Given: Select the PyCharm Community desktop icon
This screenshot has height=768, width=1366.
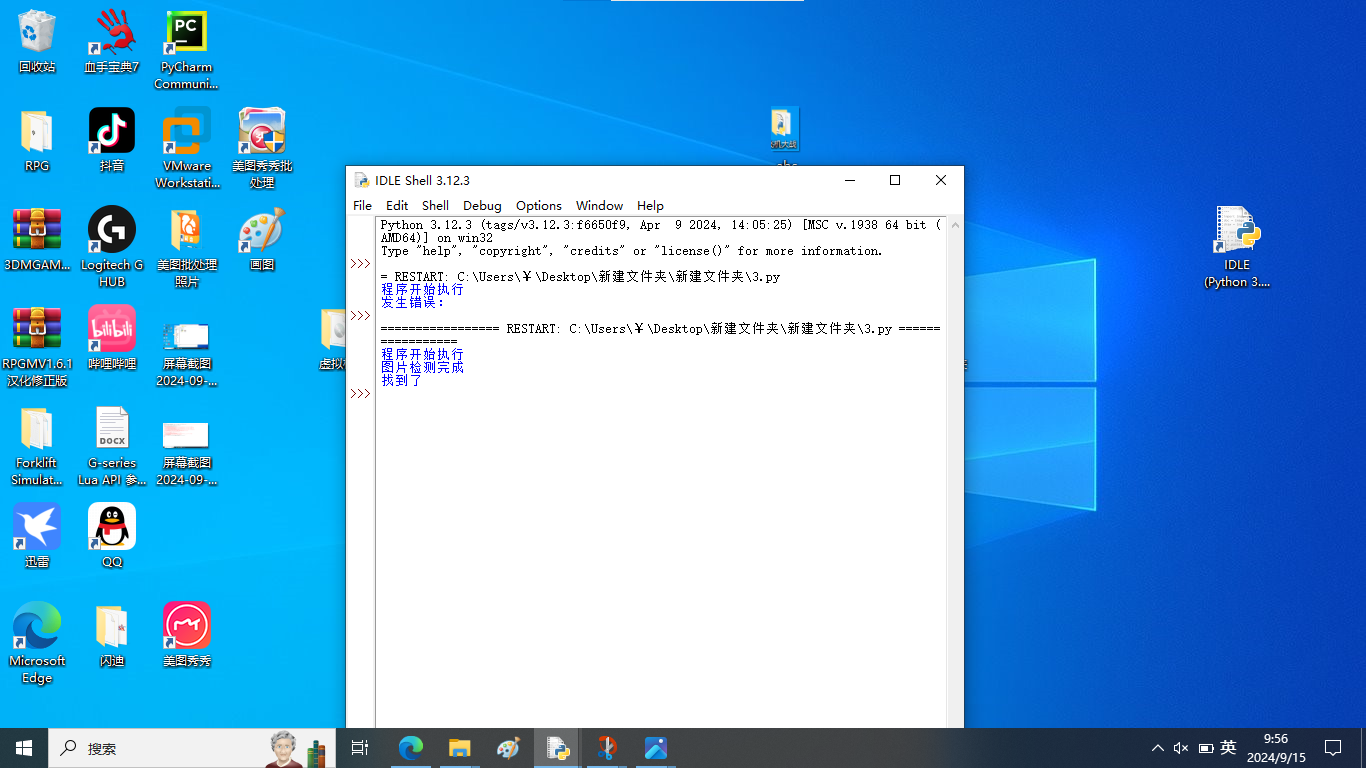Looking at the screenshot, I should (186, 50).
